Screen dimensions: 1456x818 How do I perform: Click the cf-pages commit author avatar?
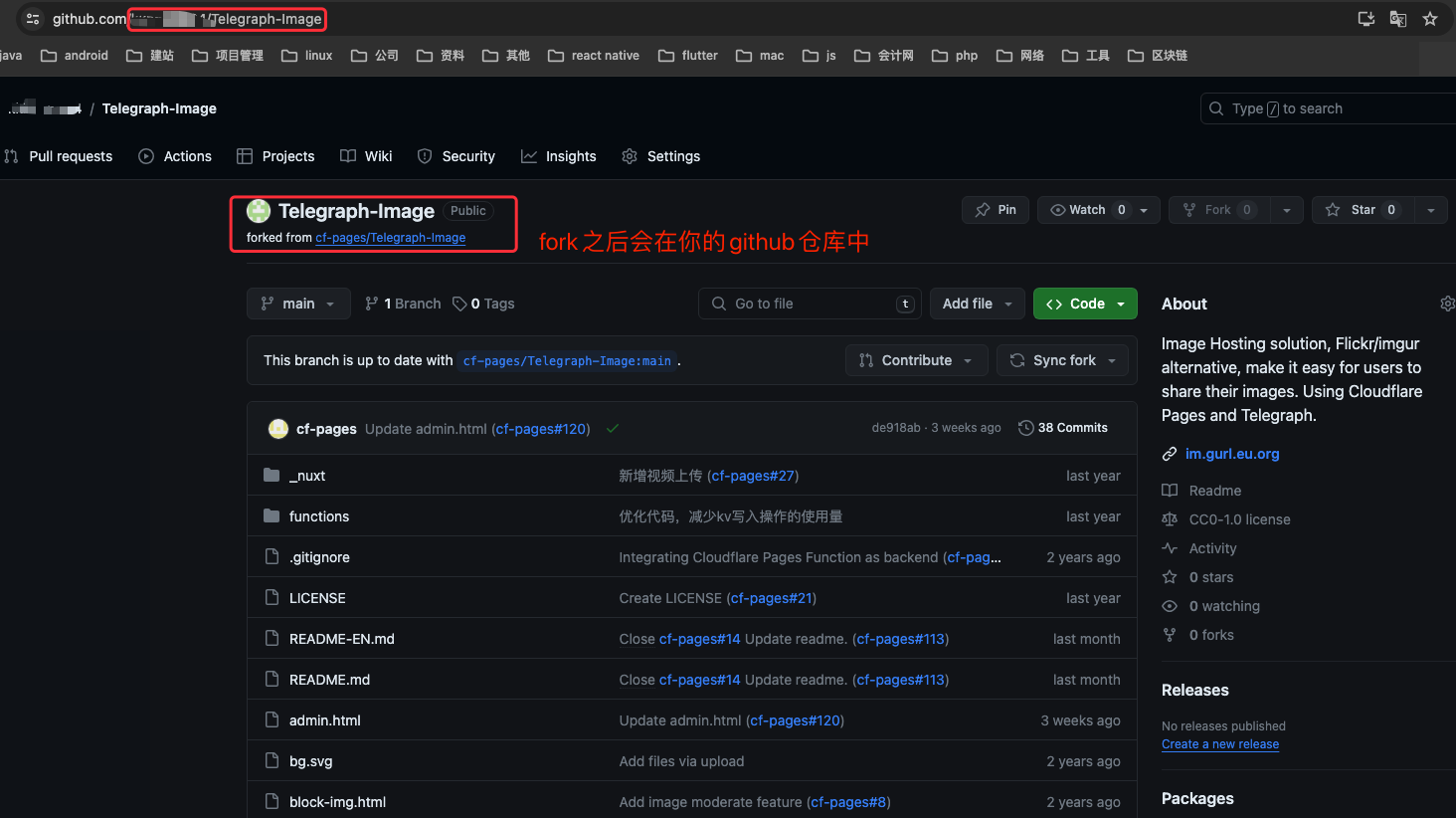point(278,429)
